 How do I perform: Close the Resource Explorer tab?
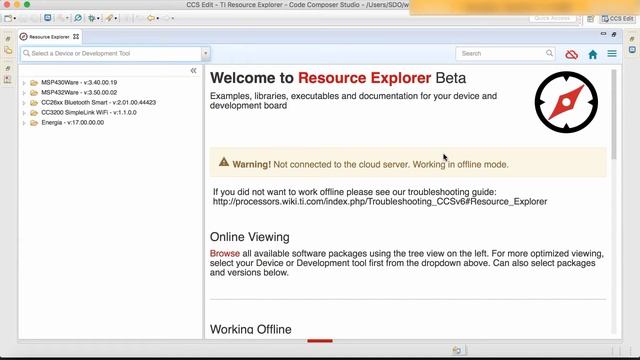point(76,37)
